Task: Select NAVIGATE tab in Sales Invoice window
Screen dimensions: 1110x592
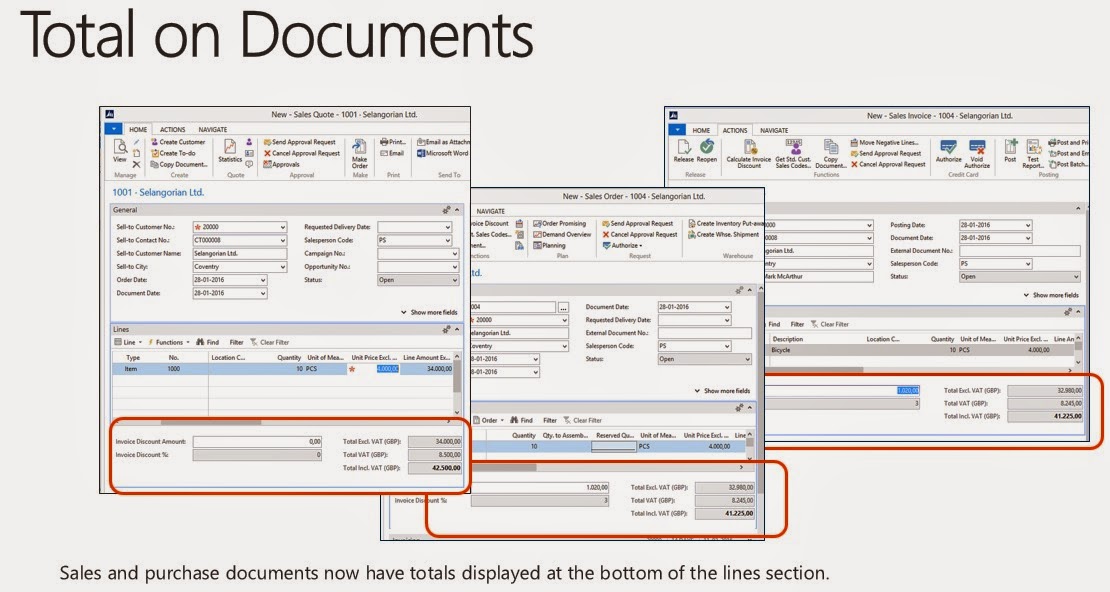Action: 774,130
